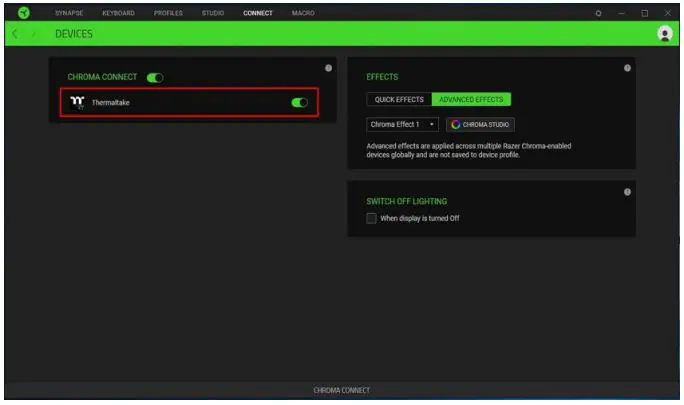Open help in Chroma Connect panel

[x=328, y=68]
